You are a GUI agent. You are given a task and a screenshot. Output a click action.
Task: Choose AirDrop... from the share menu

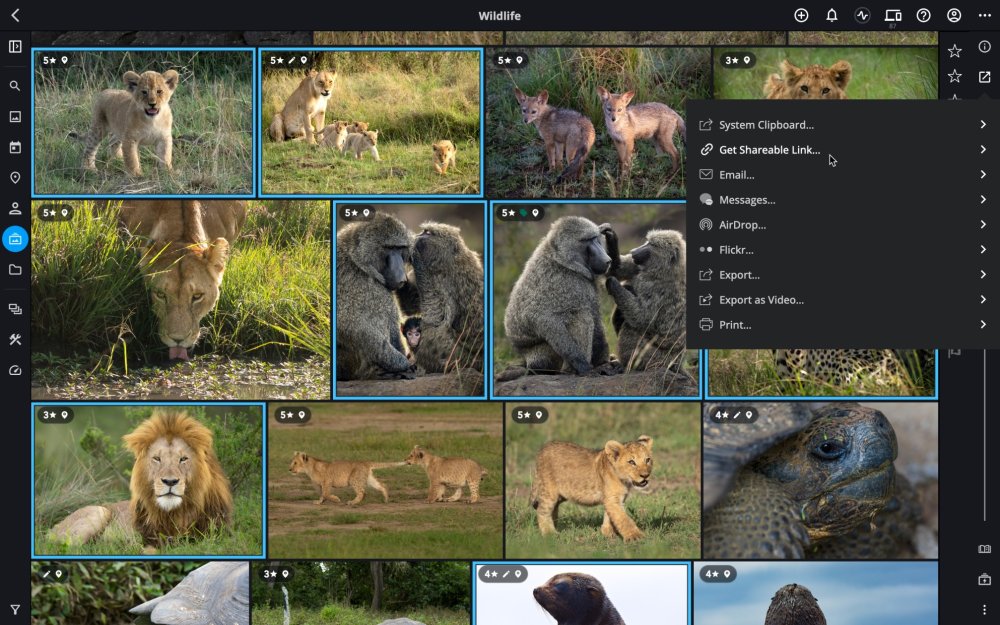click(x=843, y=224)
